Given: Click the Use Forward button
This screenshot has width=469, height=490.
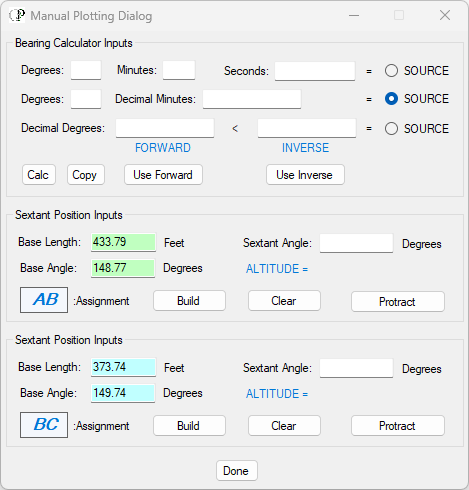Looking at the screenshot, I should (163, 175).
